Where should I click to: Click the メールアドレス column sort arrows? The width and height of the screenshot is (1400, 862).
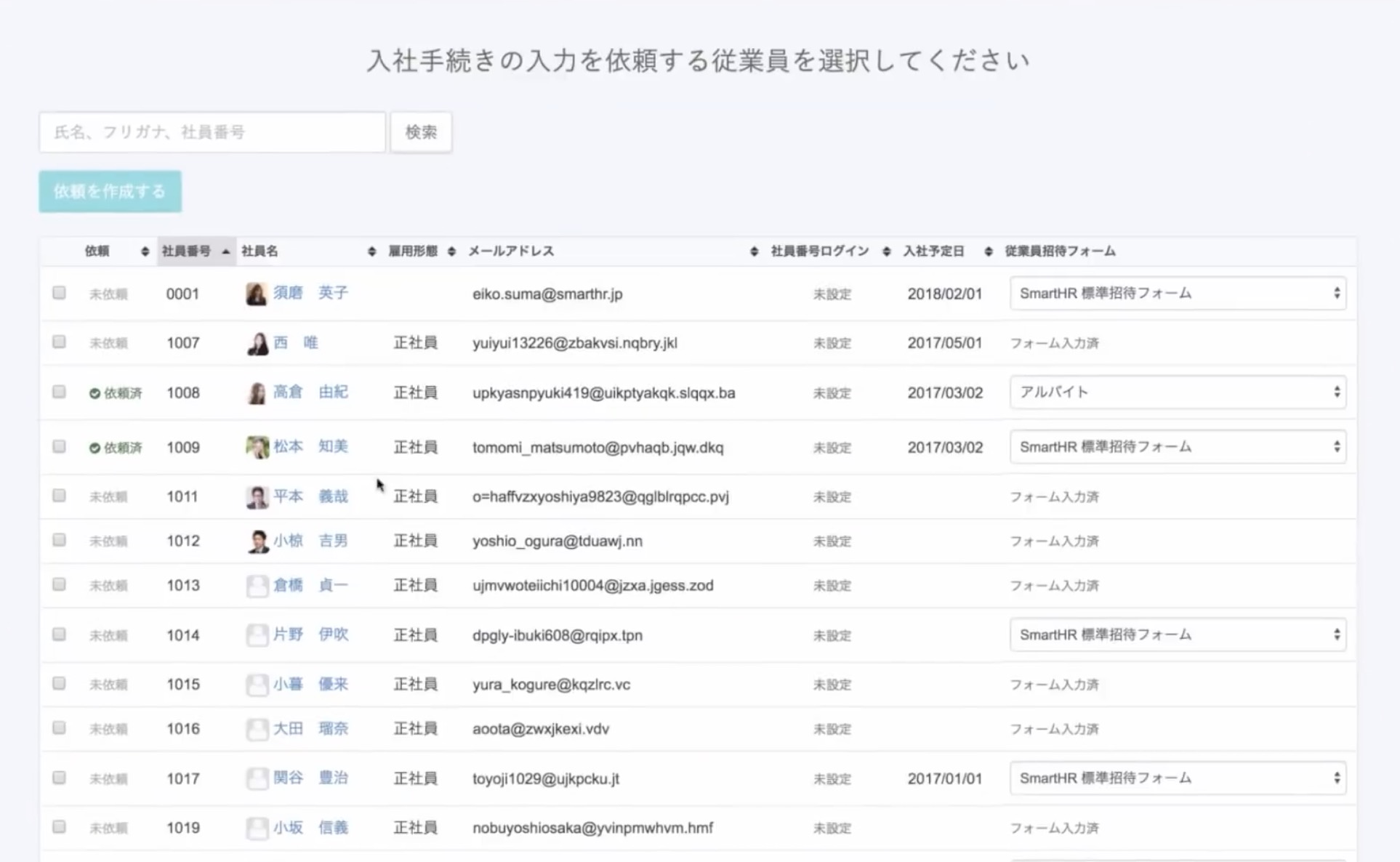pos(754,251)
